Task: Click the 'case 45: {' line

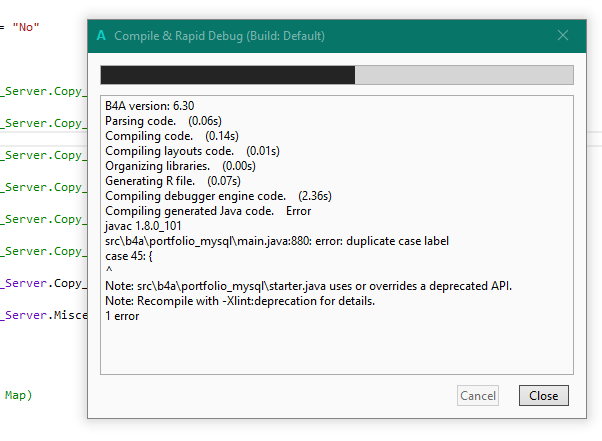Action: click(x=129, y=256)
